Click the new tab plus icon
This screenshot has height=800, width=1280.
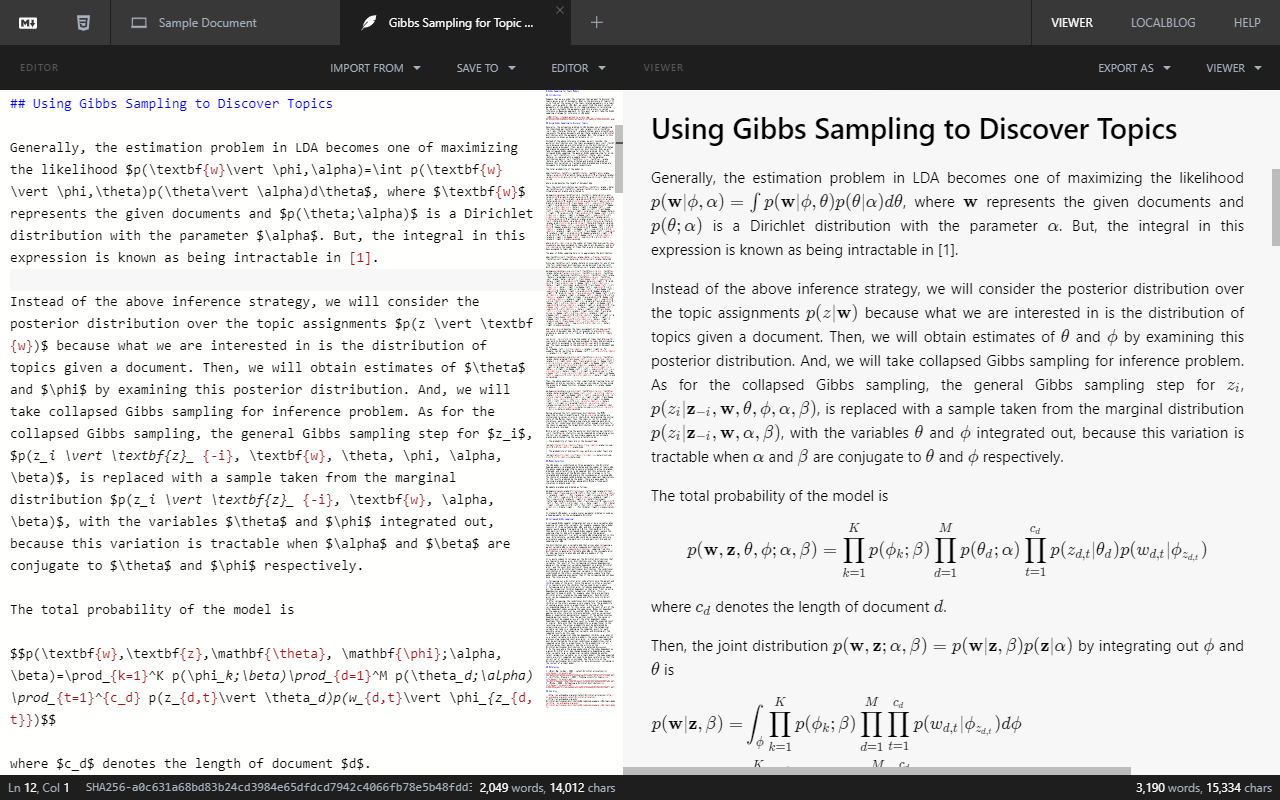597,22
